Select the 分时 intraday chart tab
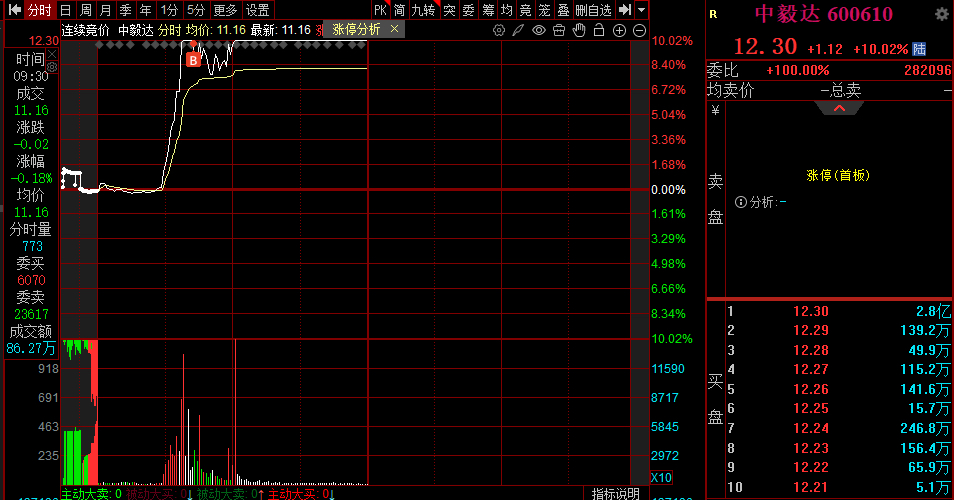Image resolution: width=954 pixels, height=500 pixels. [x=40, y=10]
